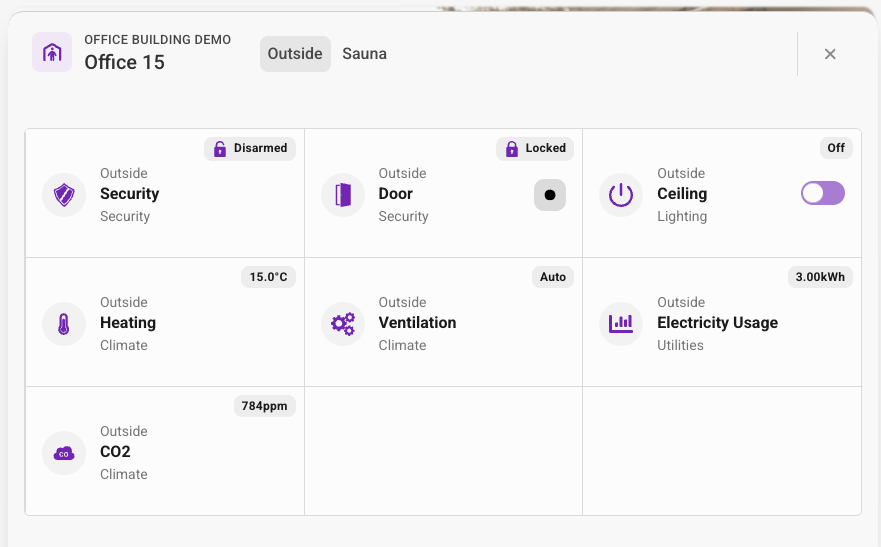Close the Office 15 dialog
The image size is (881, 547).
(x=830, y=54)
